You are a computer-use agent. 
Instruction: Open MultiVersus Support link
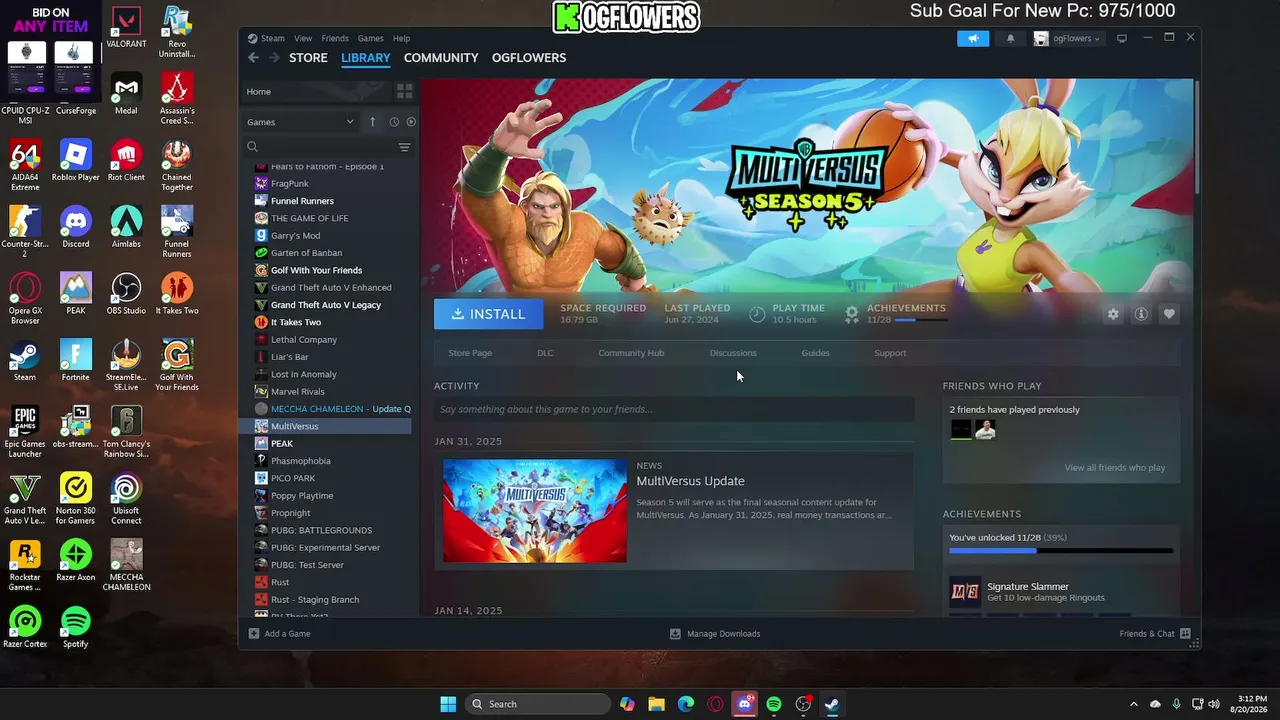coord(890,353)
